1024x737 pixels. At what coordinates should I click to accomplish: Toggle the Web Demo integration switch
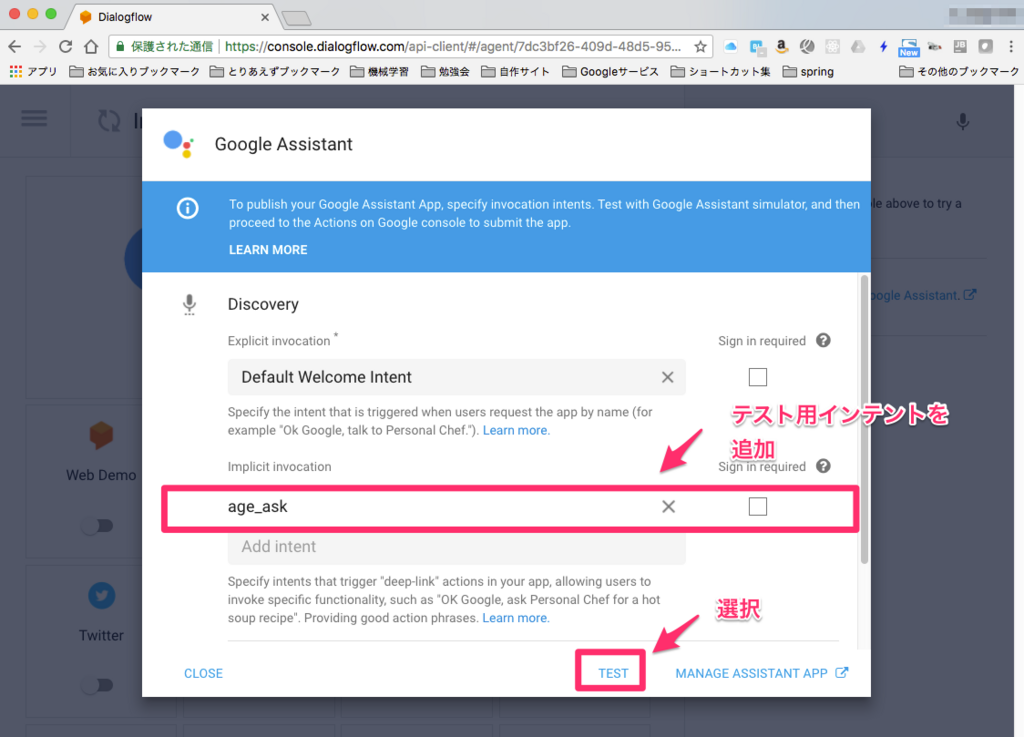click(98, 525)
